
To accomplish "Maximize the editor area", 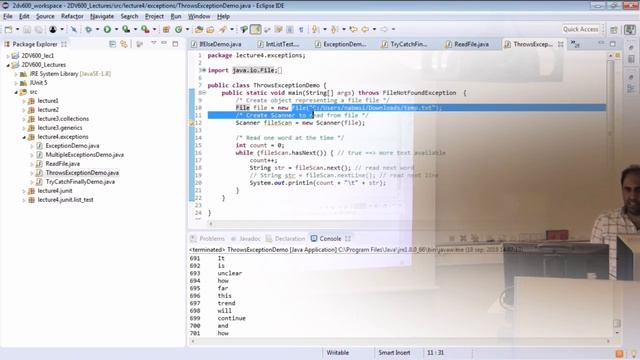I will [613, 44].
